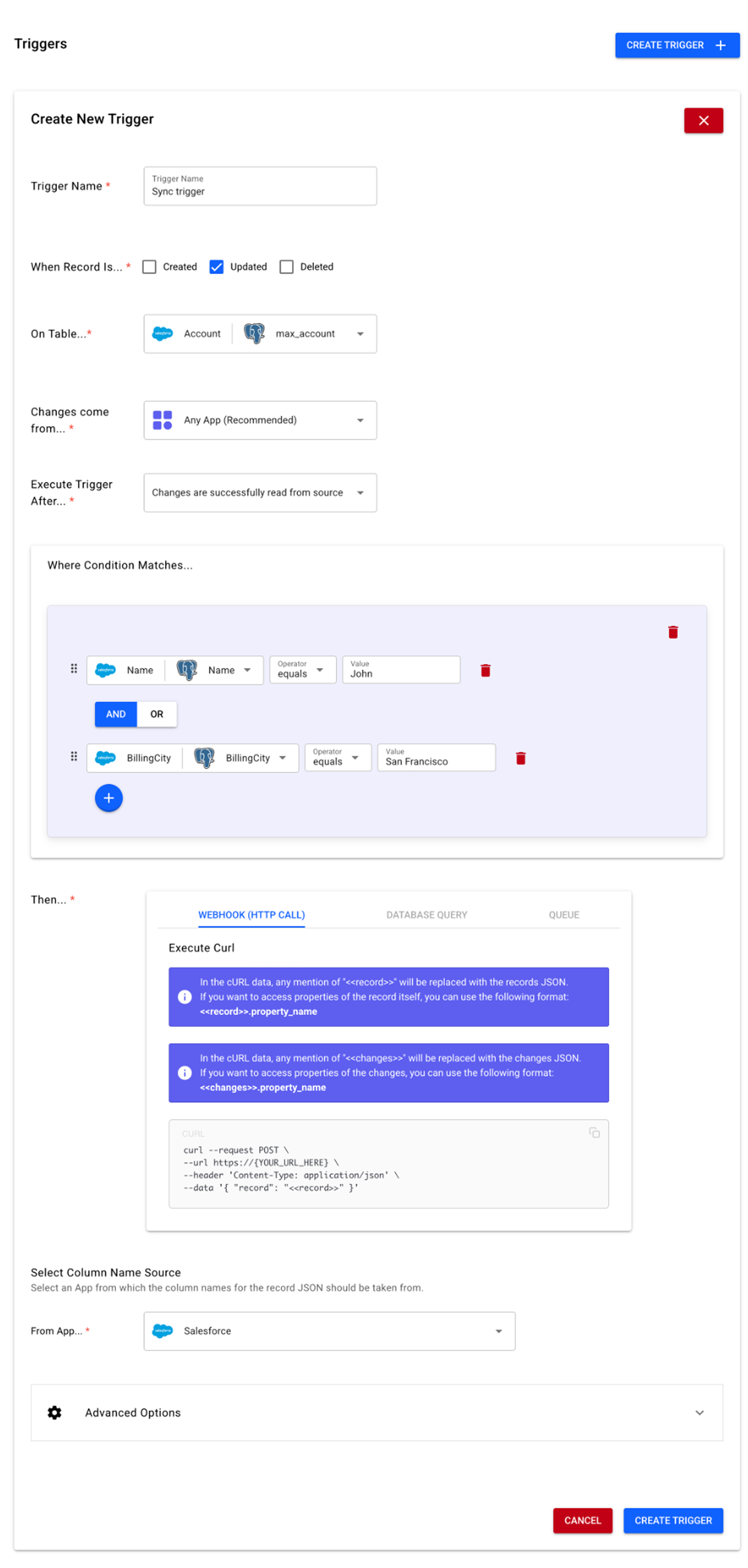Delete the Name equals John condition
The width and height of the screenshot is (748, 1568).
485,670
